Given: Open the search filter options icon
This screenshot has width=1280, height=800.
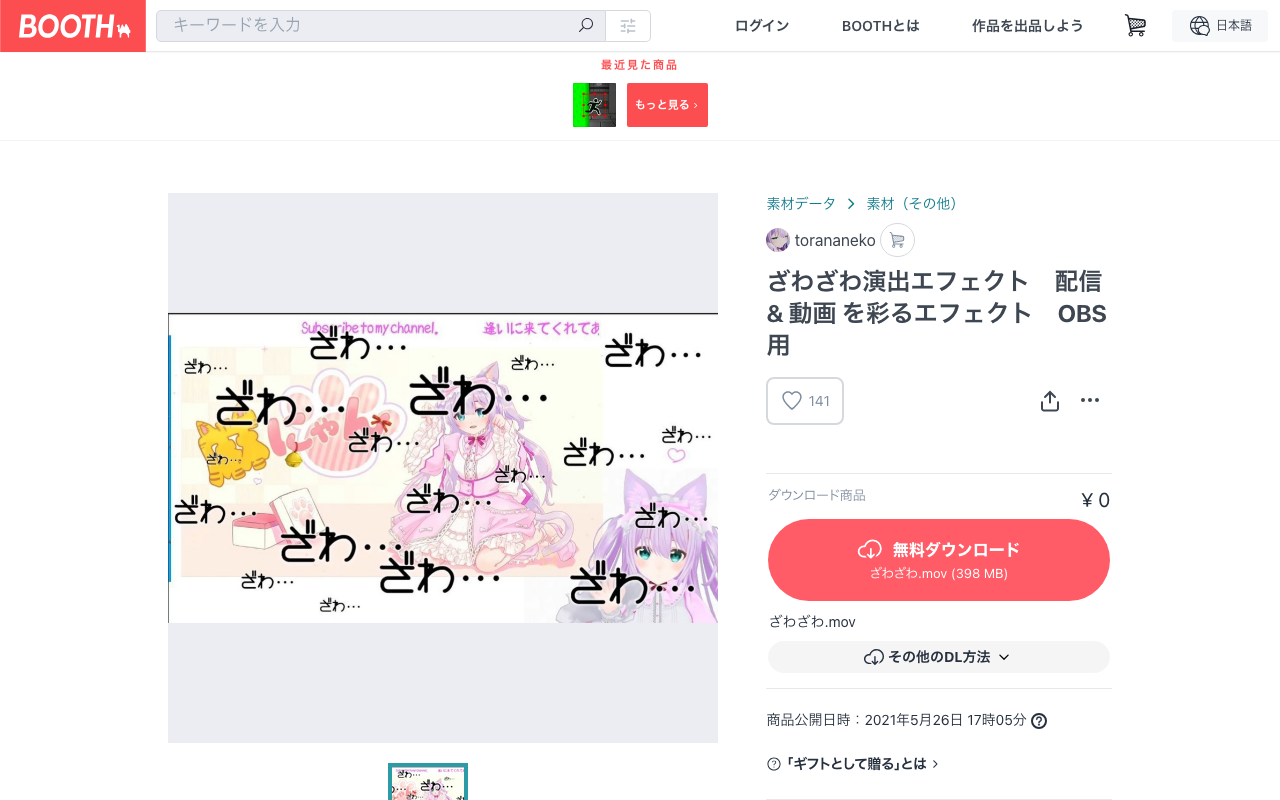Looking at the screenshot, I should pyautogui.click(x=628, y=26).
